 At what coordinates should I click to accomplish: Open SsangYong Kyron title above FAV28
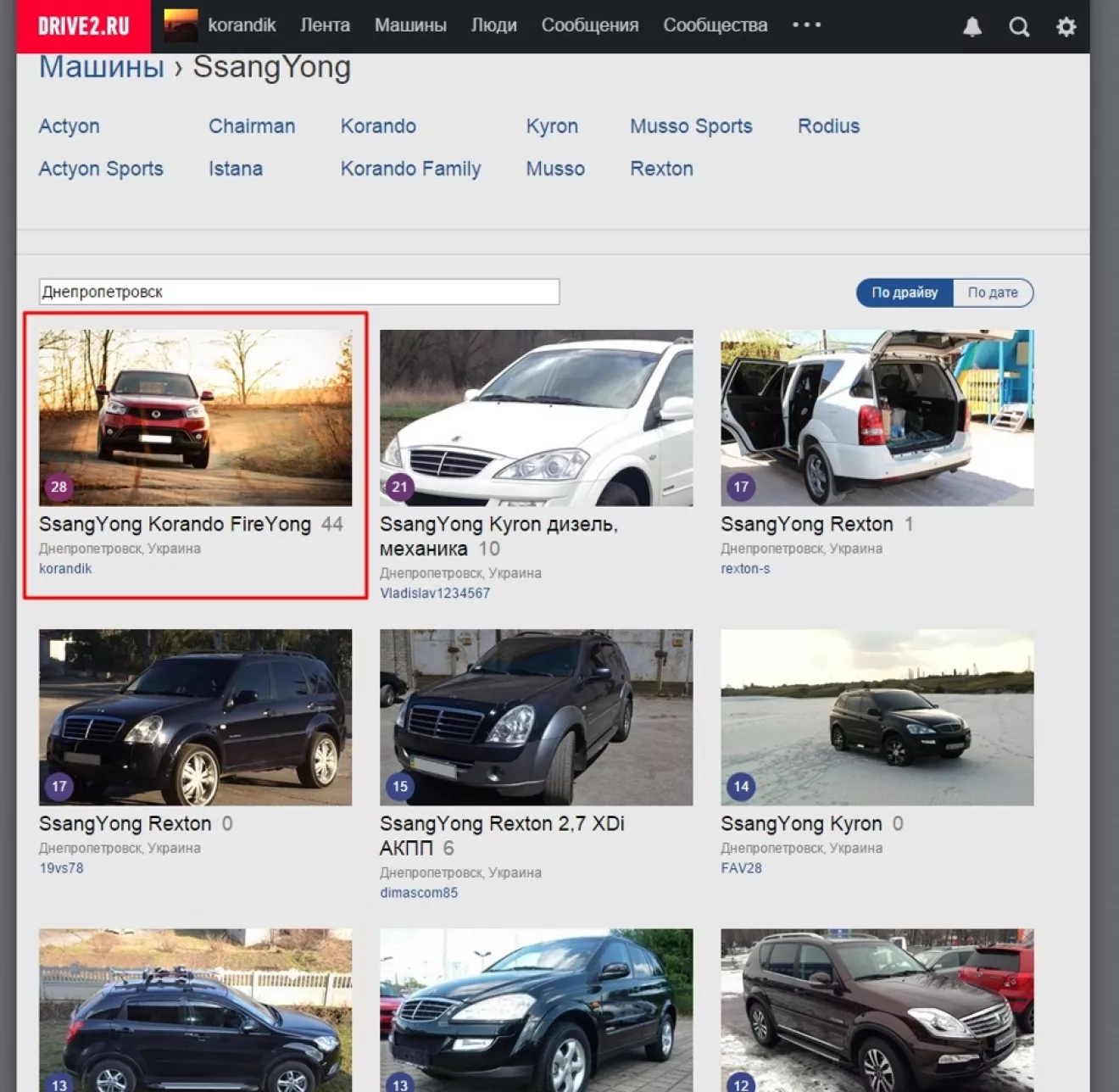click(801, 823)
